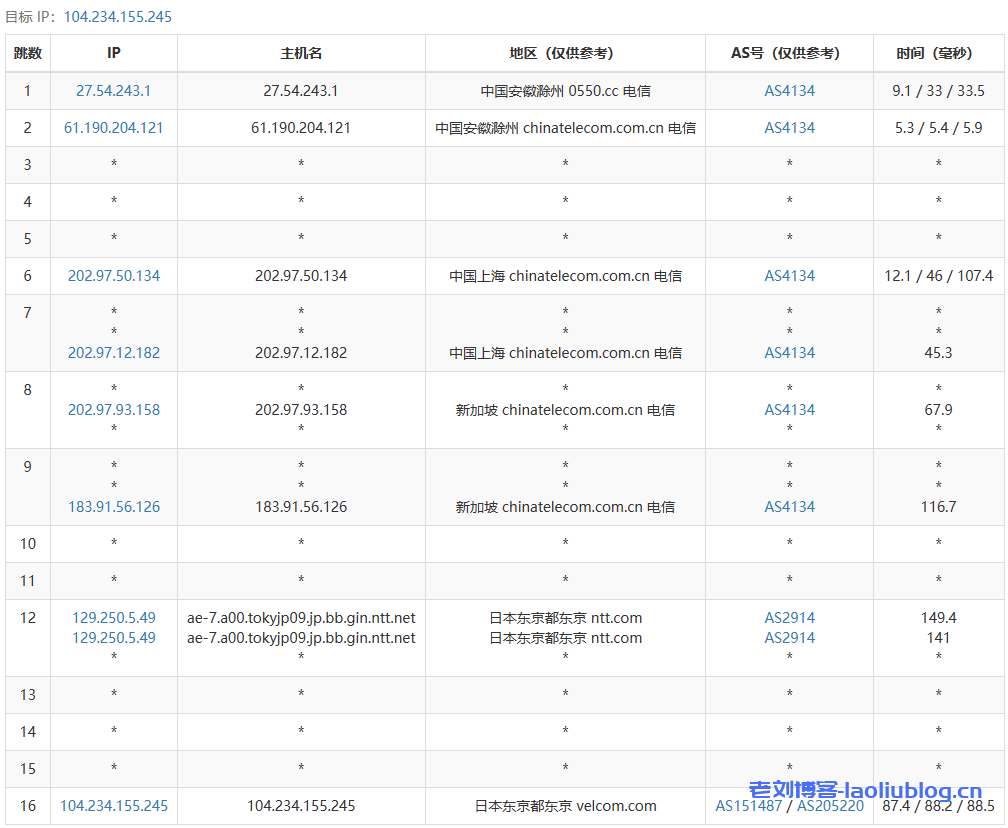Open AS4134 link on hop 2

(789, 127)
